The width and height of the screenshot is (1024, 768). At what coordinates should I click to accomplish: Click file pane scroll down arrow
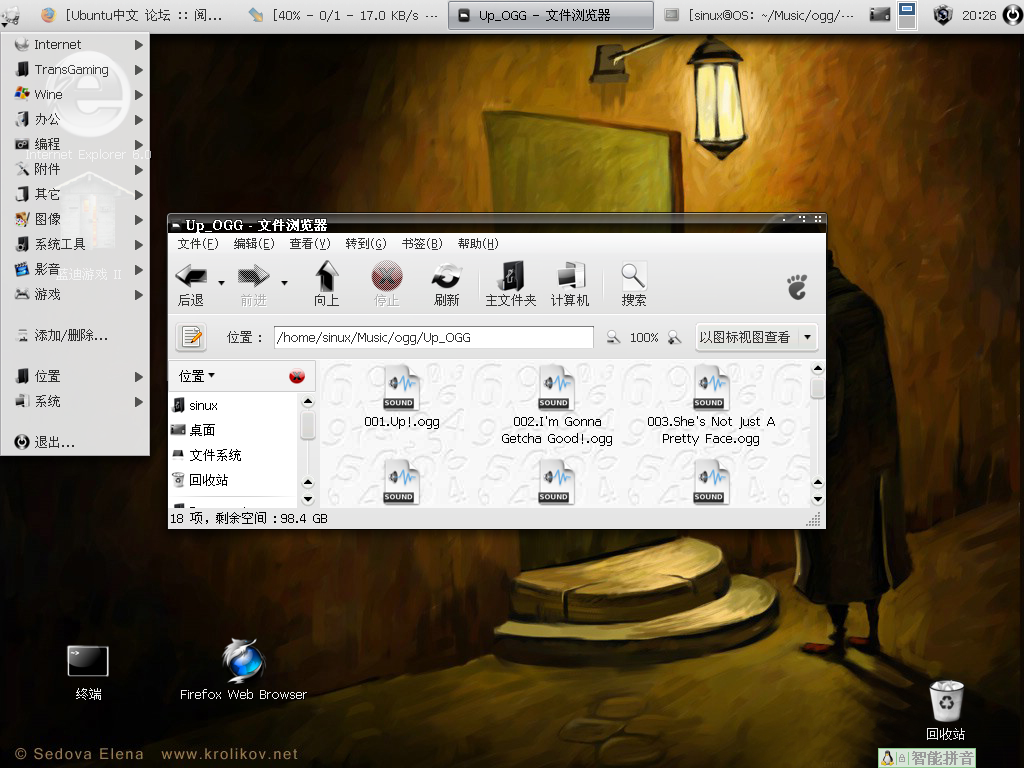click(x=817, y=499)
